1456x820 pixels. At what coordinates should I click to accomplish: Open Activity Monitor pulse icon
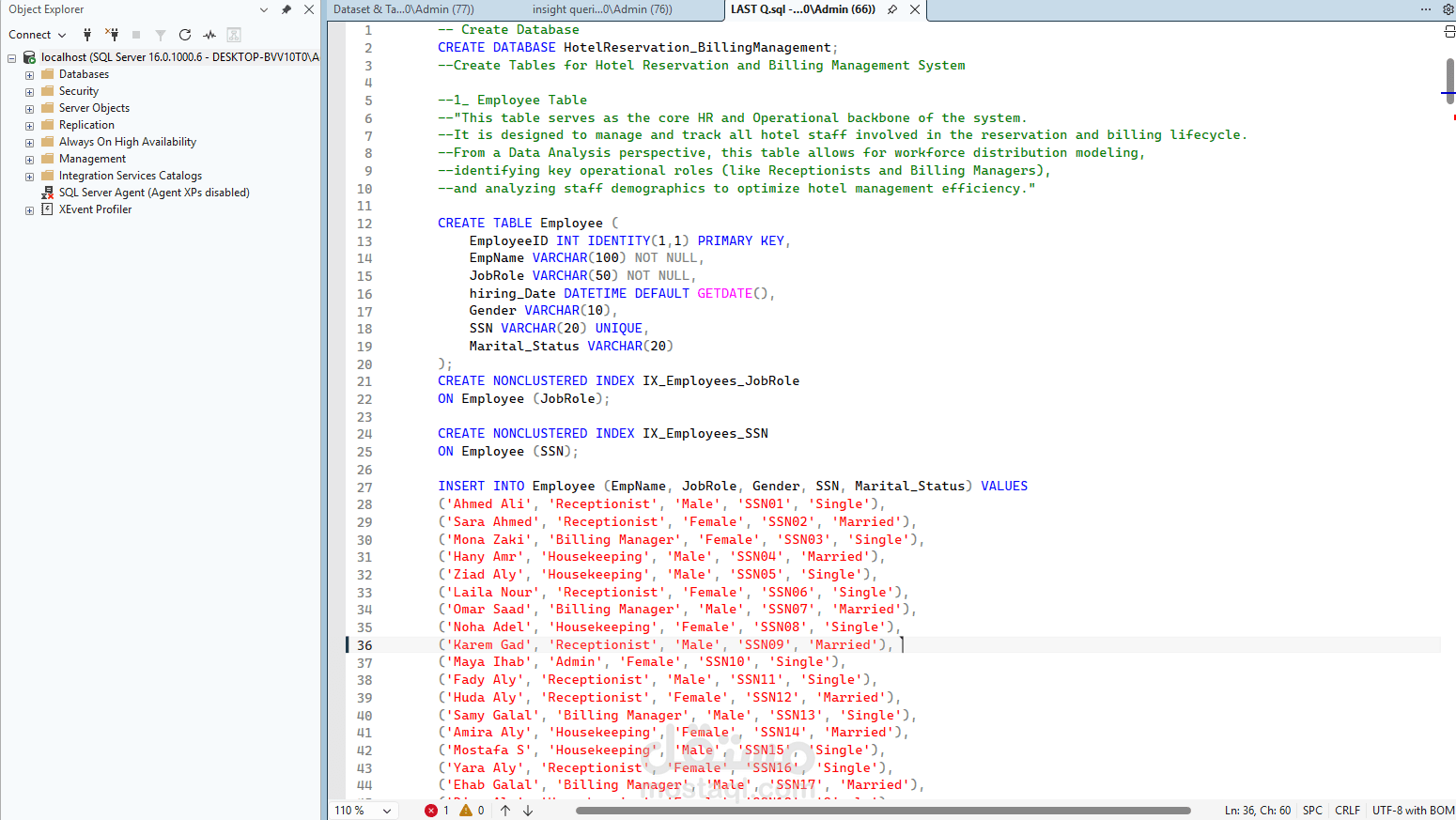(209, 35)
